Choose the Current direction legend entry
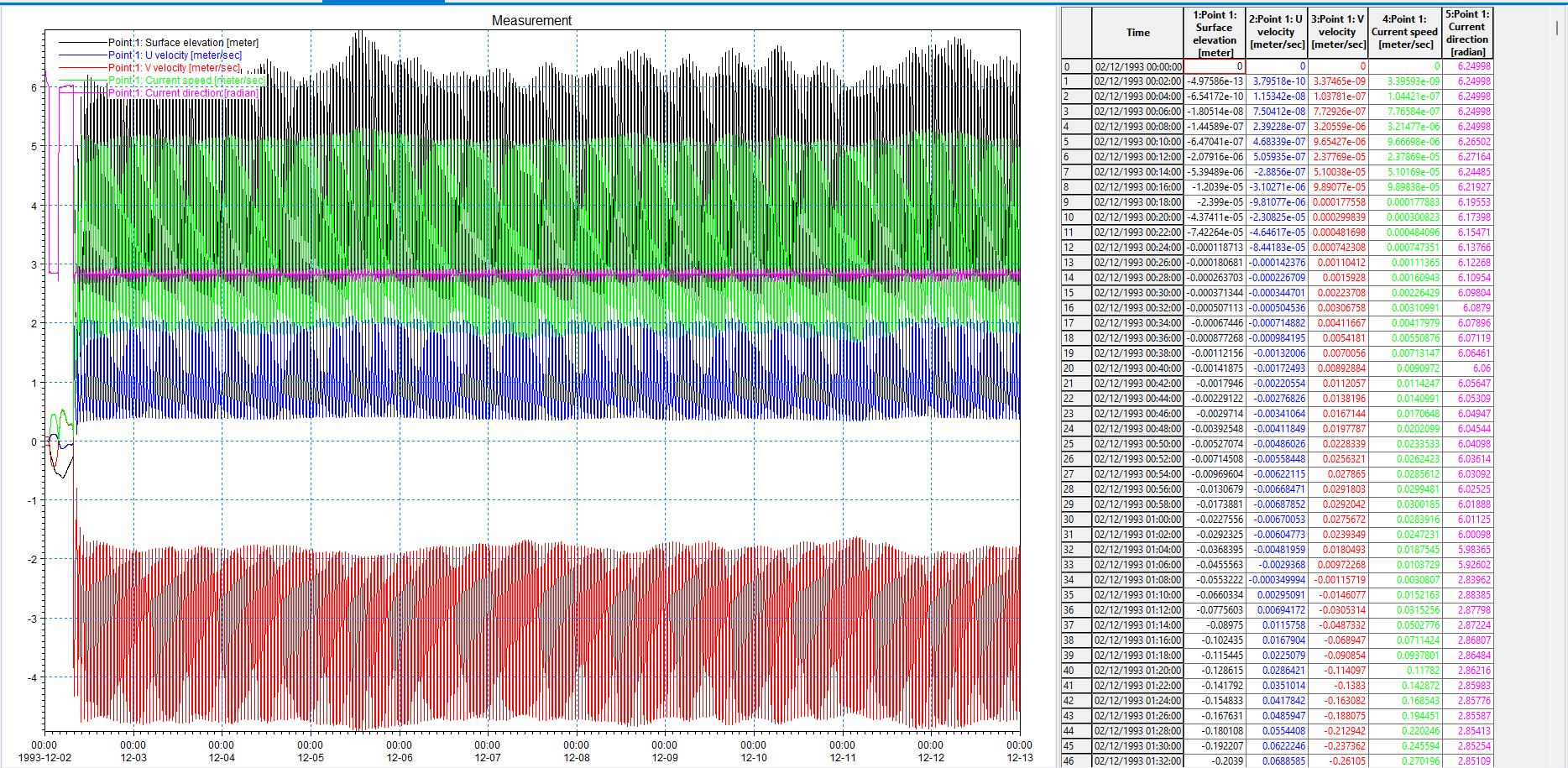Viewport: 1568px width, 768px height. click(x=183, y=93)
